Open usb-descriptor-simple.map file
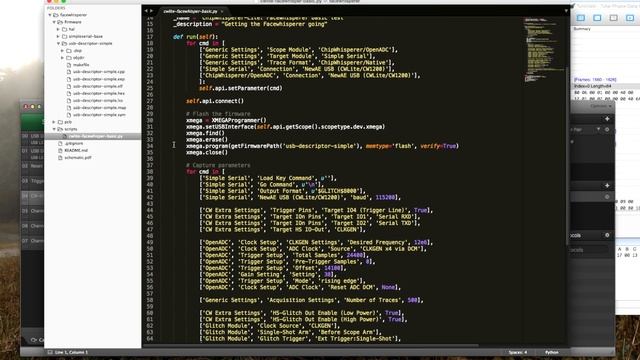 (99, 108)
